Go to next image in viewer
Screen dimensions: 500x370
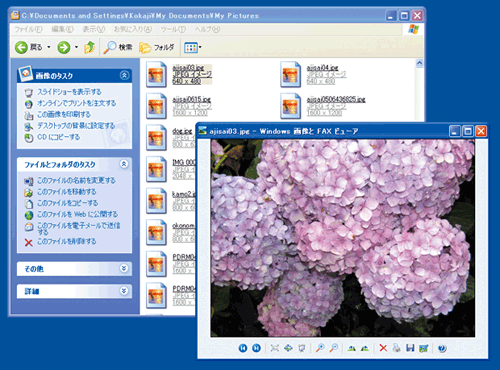[256, 348]
